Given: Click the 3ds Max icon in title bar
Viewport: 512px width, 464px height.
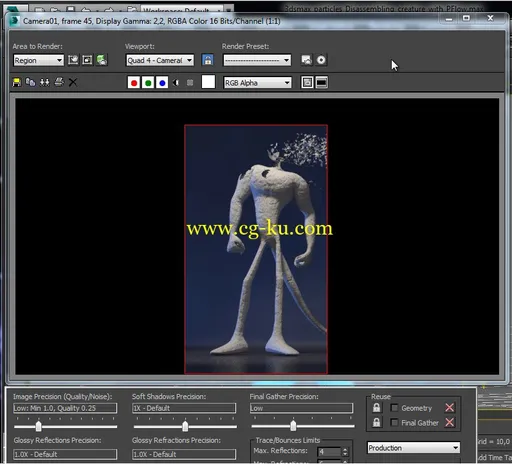Looking at the screenshot, I should point(14,21).
